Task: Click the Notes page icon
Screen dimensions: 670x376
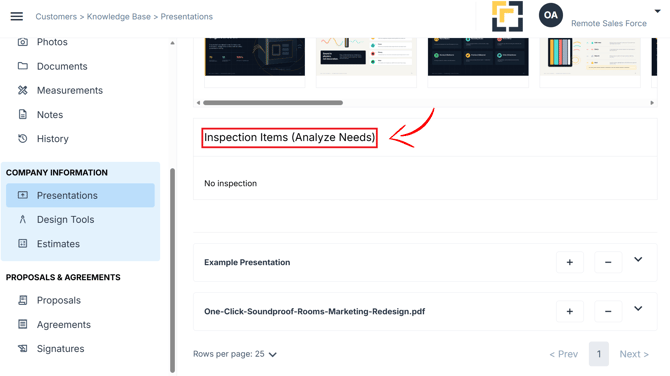Action: pos(23,115)
